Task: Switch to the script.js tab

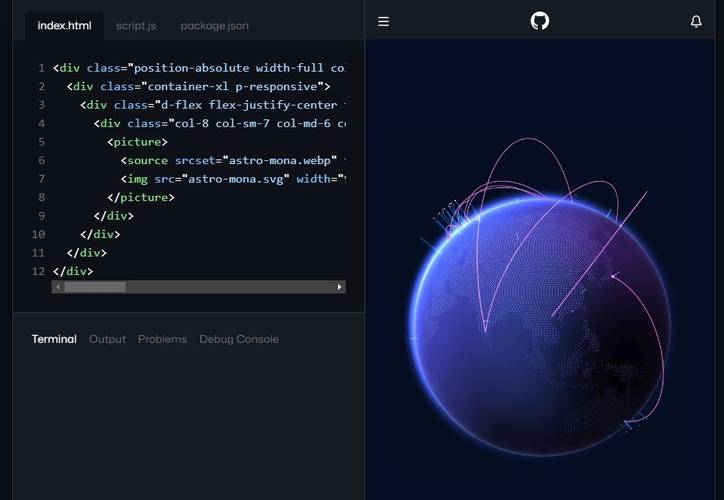Action: [x=136, y=26]
